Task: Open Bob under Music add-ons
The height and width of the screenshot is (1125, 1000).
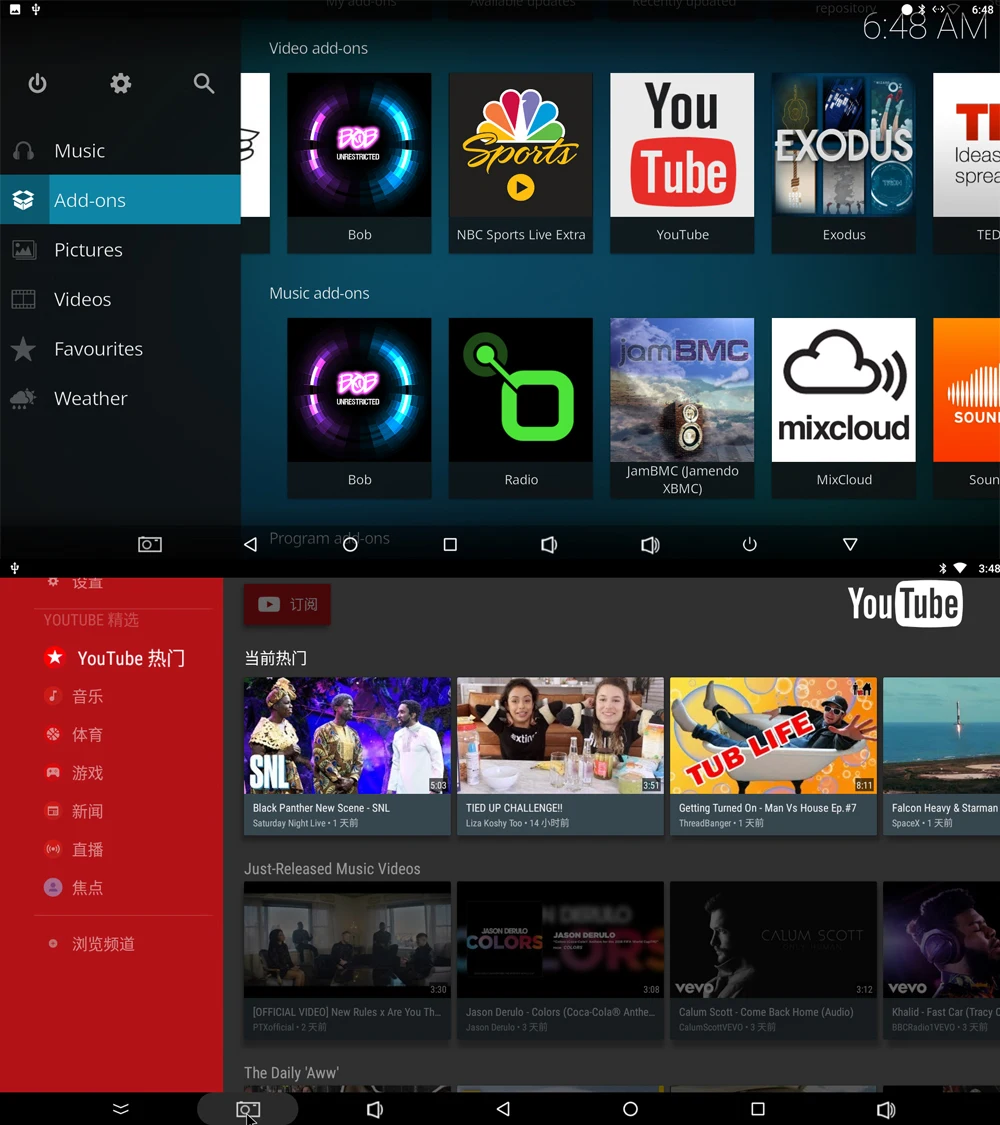Action: point(359,408)
